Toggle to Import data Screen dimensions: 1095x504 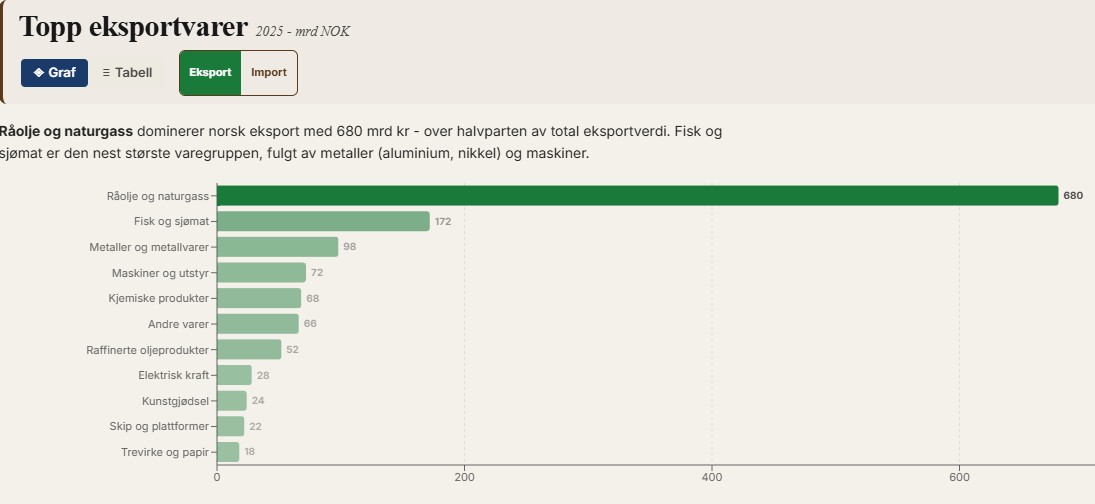click(269, 73)
